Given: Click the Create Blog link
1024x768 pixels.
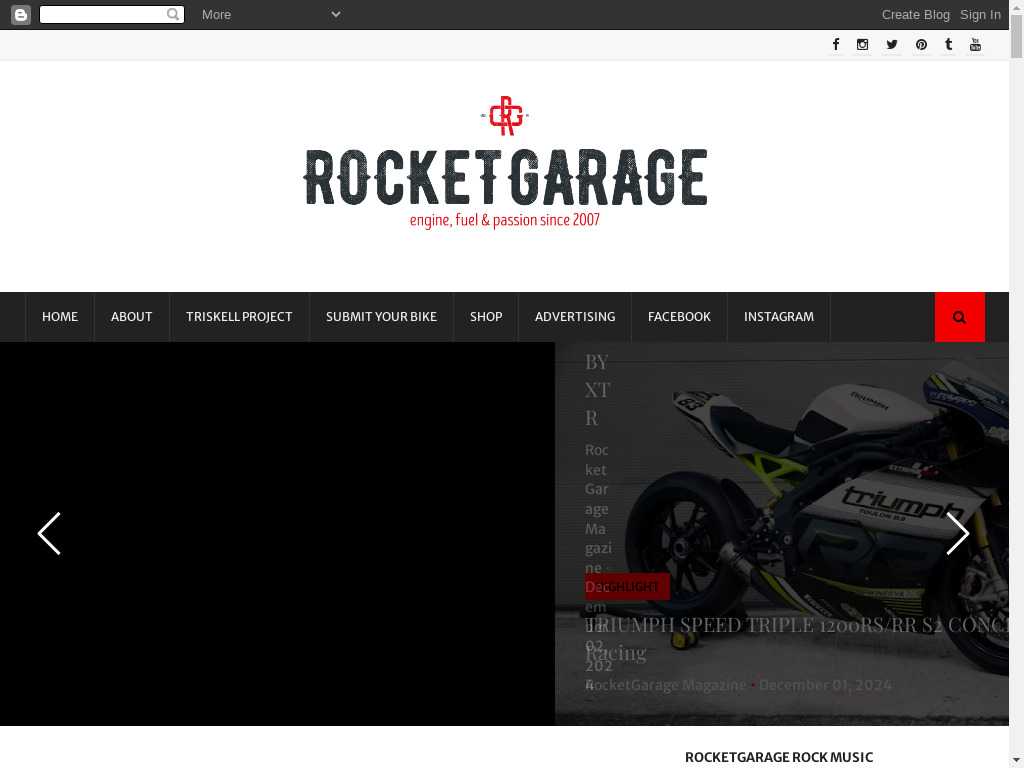Looking at the screenshot, I should (916, 14).
